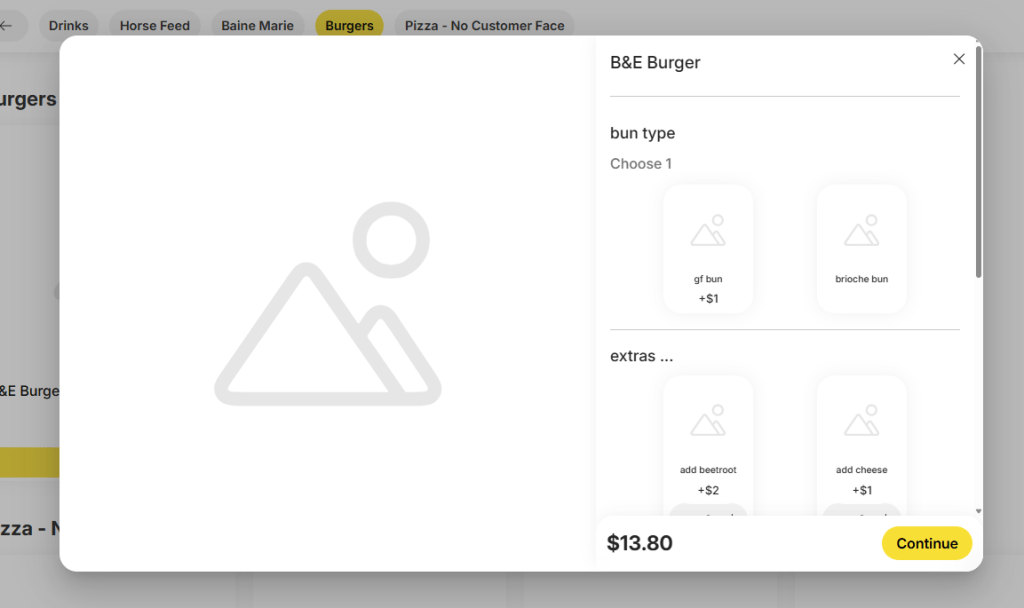
Task: Click the B&E Burger title
Action: (655, 63)
